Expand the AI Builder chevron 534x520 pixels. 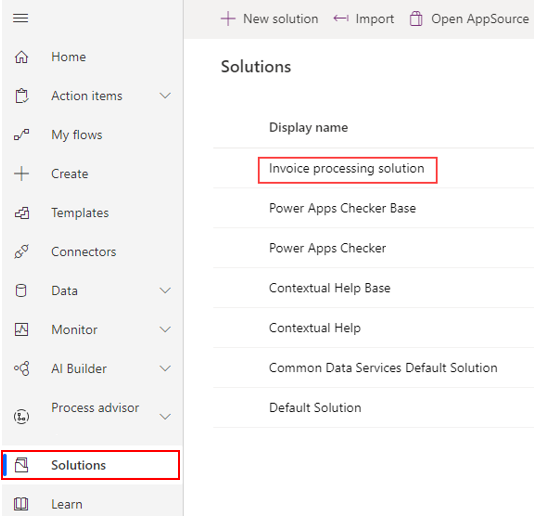pyautogui.click(x=165, y=368)
